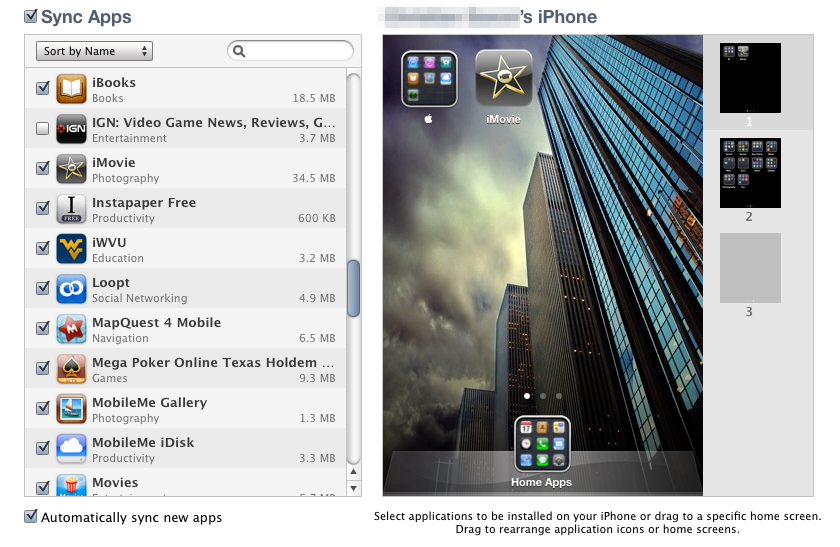Open the Home Apps folder in the dock
The height and width of the screenshot is (547, 840).
click(x=542, y=444)
